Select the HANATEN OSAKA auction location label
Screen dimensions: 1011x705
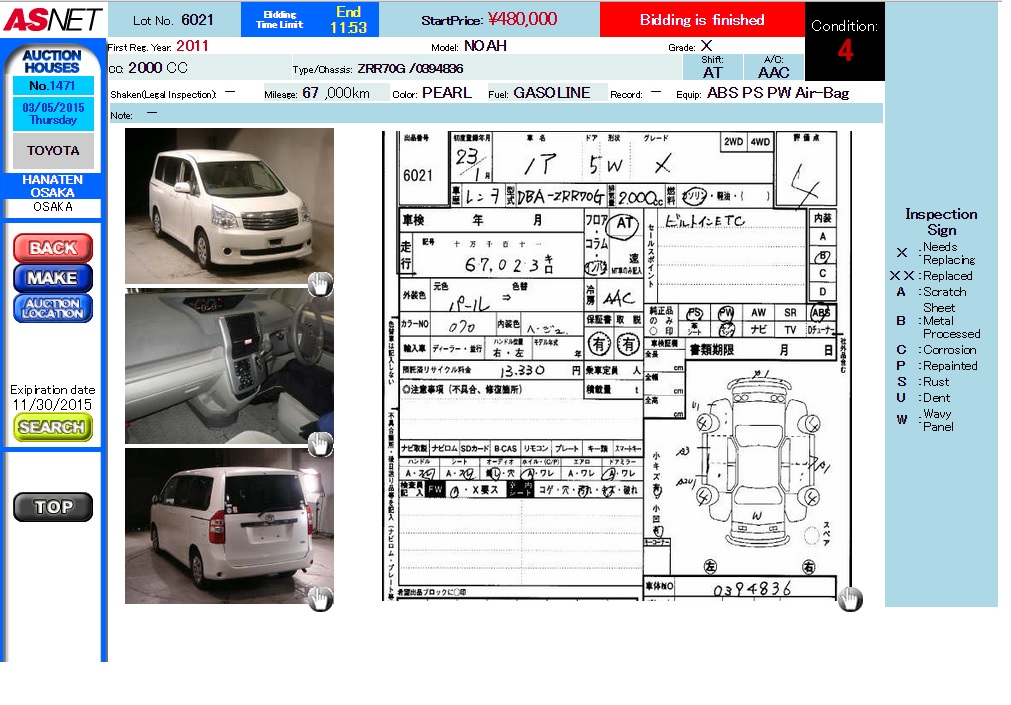coord(52,186)
